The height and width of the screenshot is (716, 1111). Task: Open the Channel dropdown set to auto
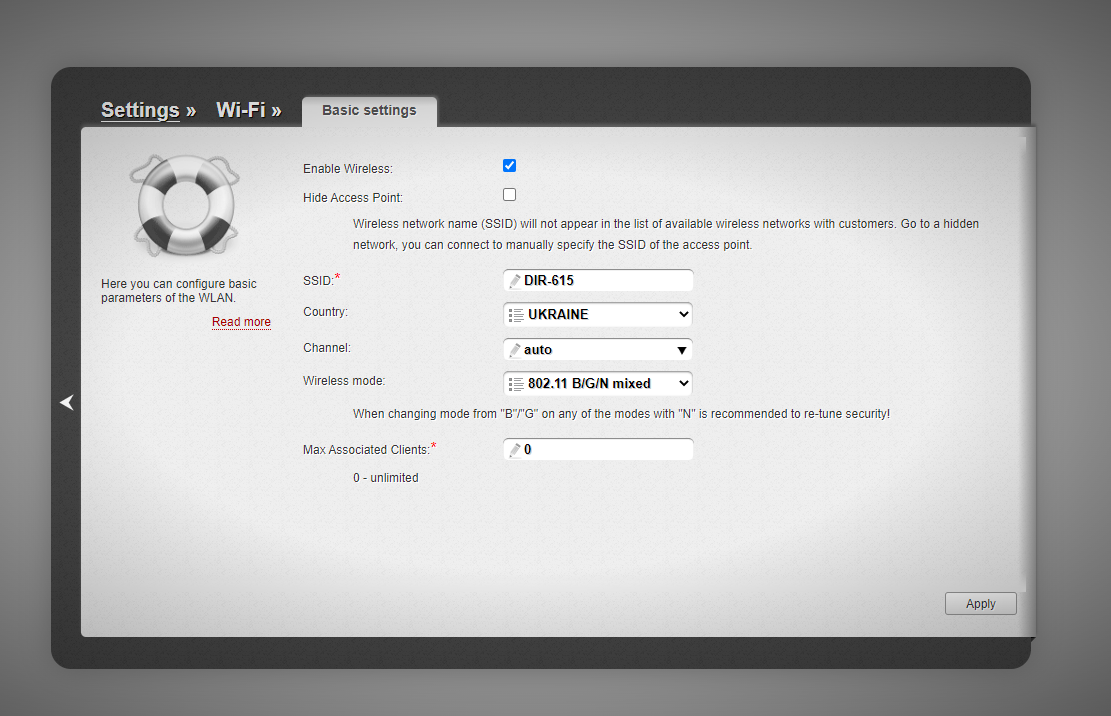(x=597, y=349)
